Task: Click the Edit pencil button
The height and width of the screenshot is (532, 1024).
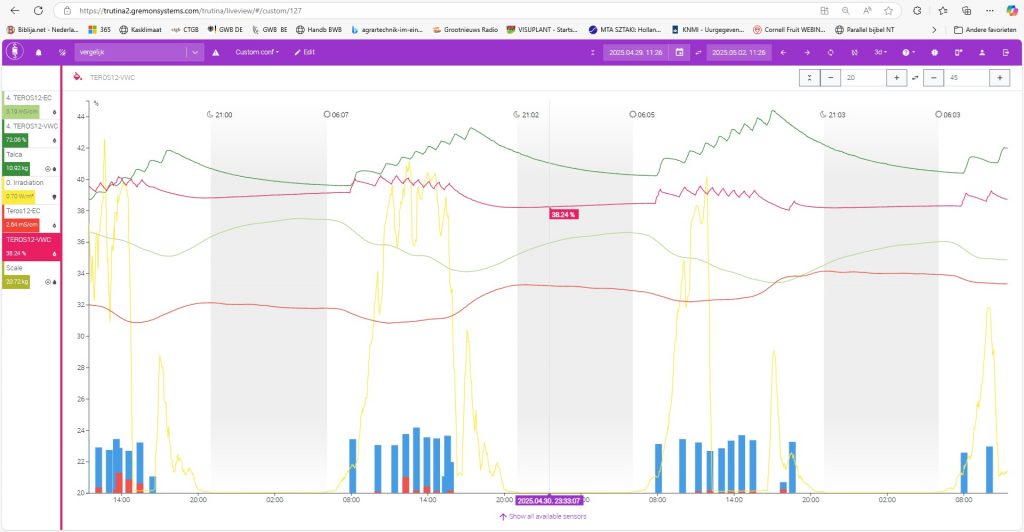Action: point(304,52)
